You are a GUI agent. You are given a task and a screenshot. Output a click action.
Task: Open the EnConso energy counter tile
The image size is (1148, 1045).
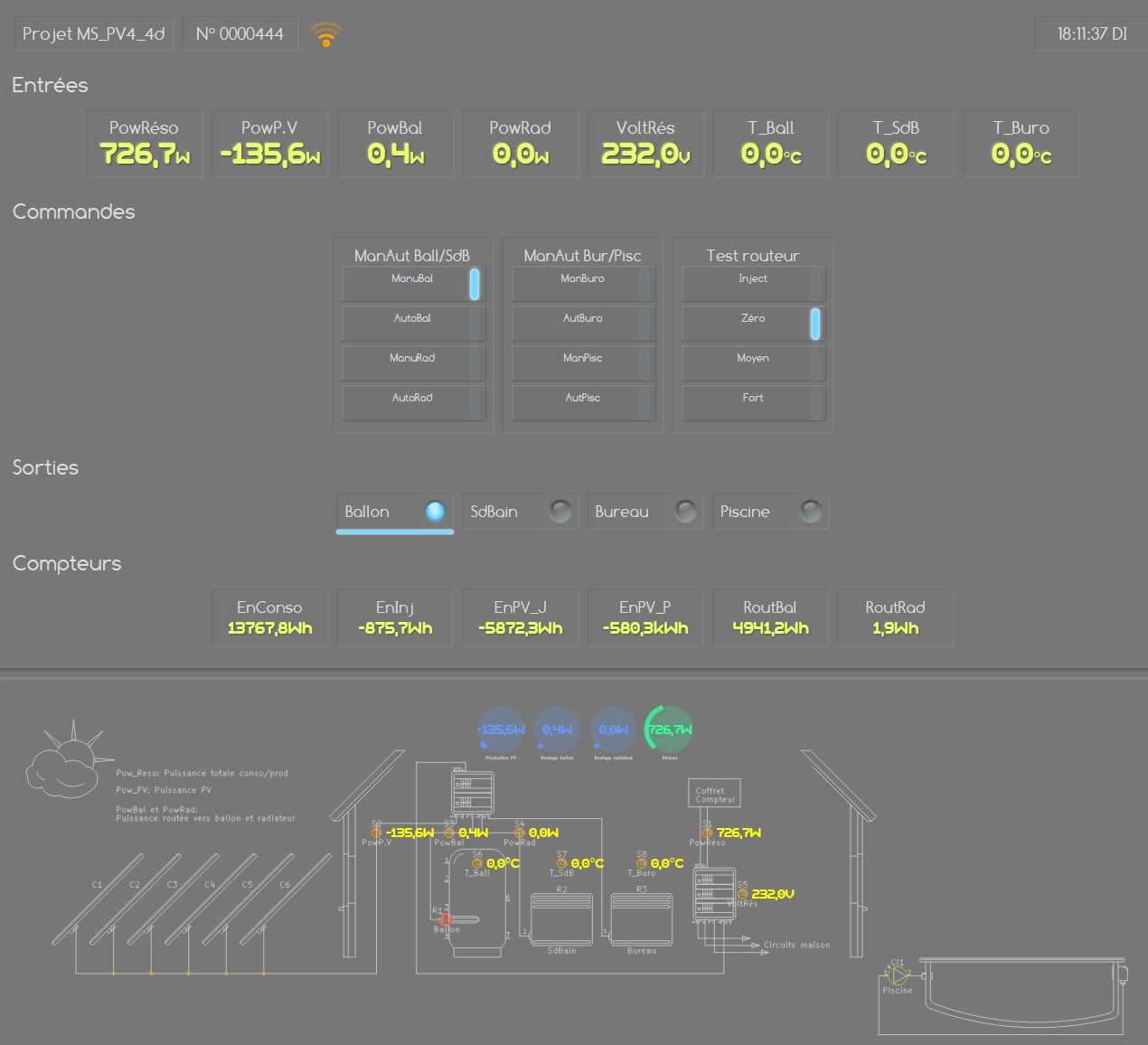tap(269, 618)
